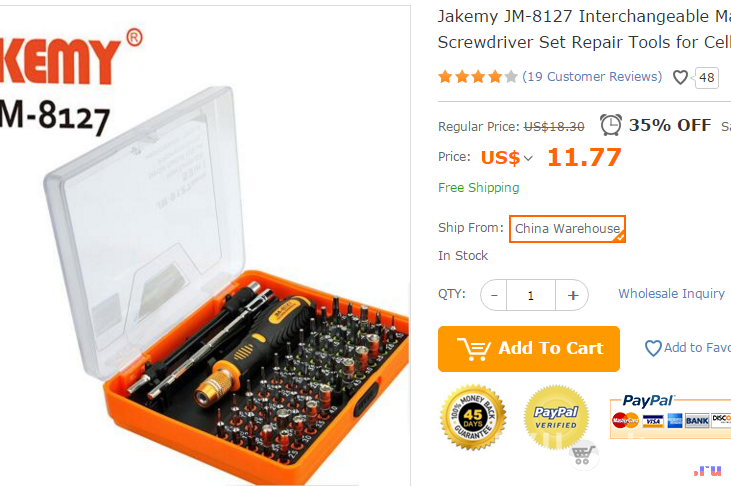This screenshot has height=486, width=731.
Task: Click the Add to Favorites link text
Action: point(697,347)
